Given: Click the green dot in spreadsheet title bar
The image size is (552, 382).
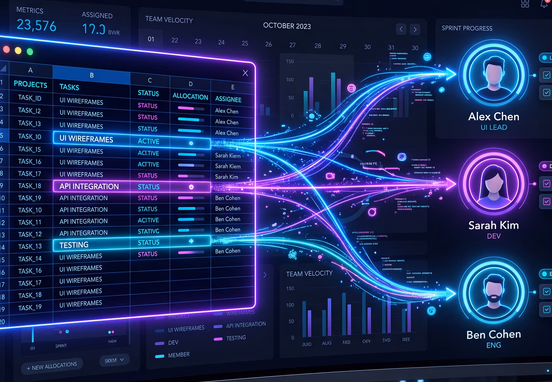Looking at the screenshot, I should tap(30, 52).
